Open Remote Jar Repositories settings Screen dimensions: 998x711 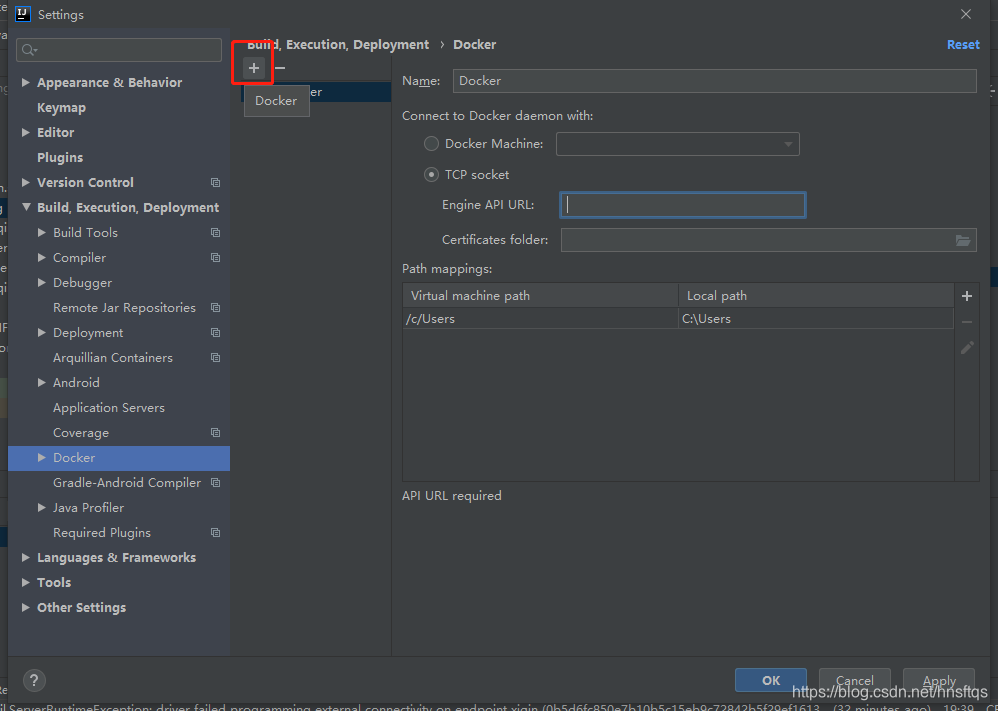pos(124,308)
